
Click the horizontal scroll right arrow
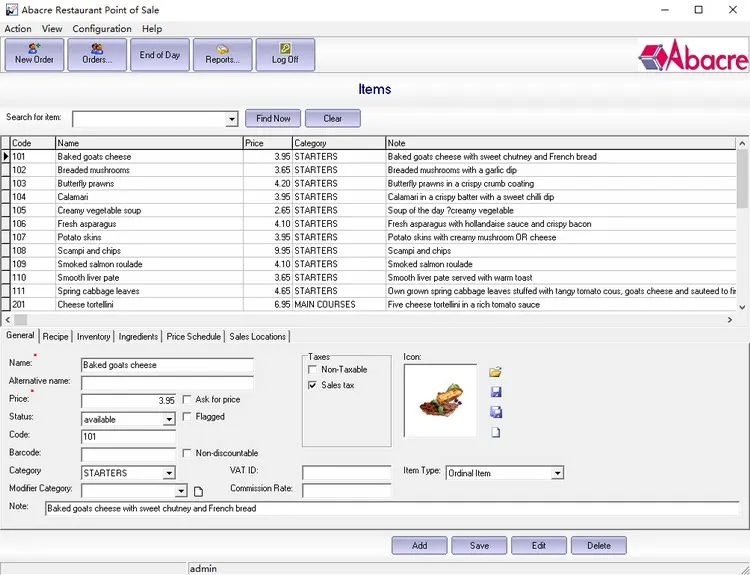(x=730, y=320)
